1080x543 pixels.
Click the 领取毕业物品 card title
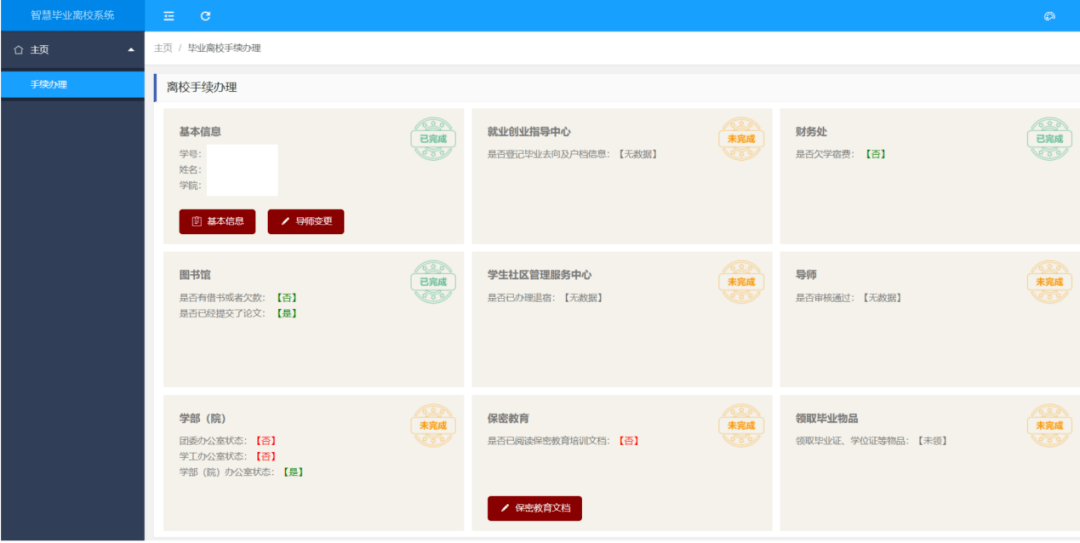click(x=827, y=418)
